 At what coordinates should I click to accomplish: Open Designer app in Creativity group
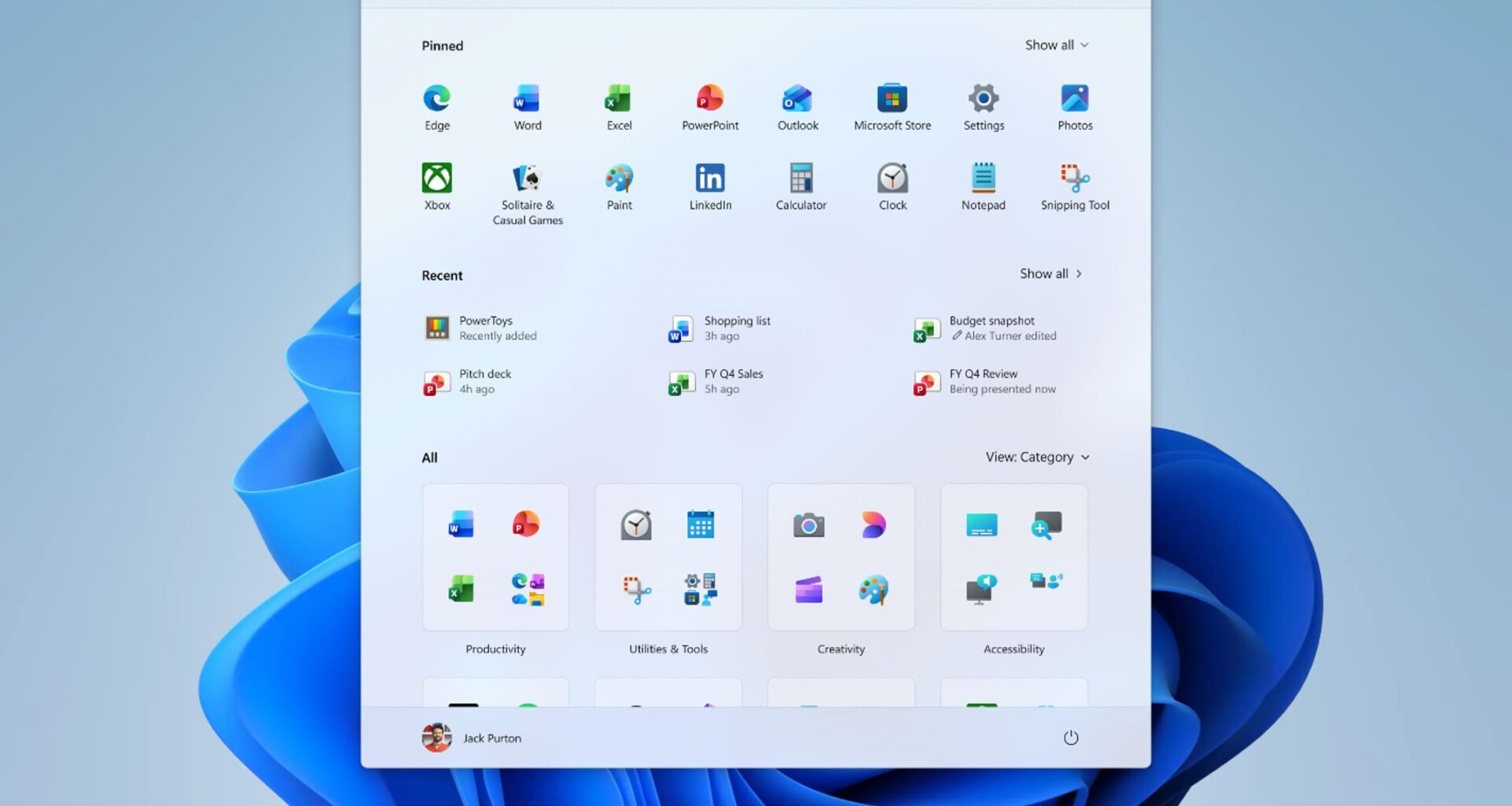[x=873, y=524]
